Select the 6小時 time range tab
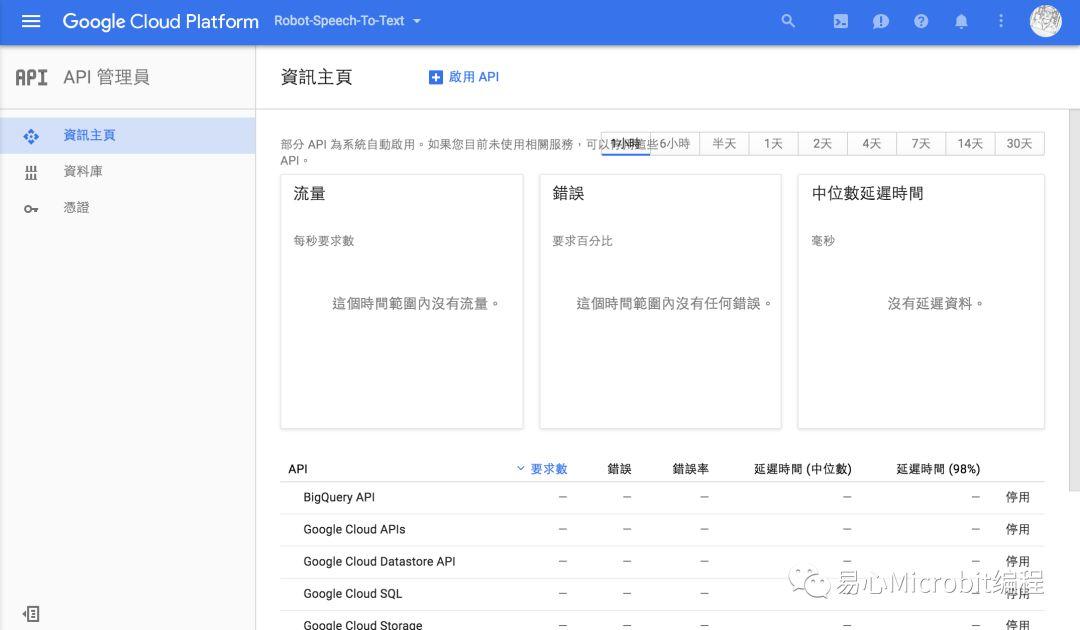Screen dimensions: 1080x630 [674, 143]
